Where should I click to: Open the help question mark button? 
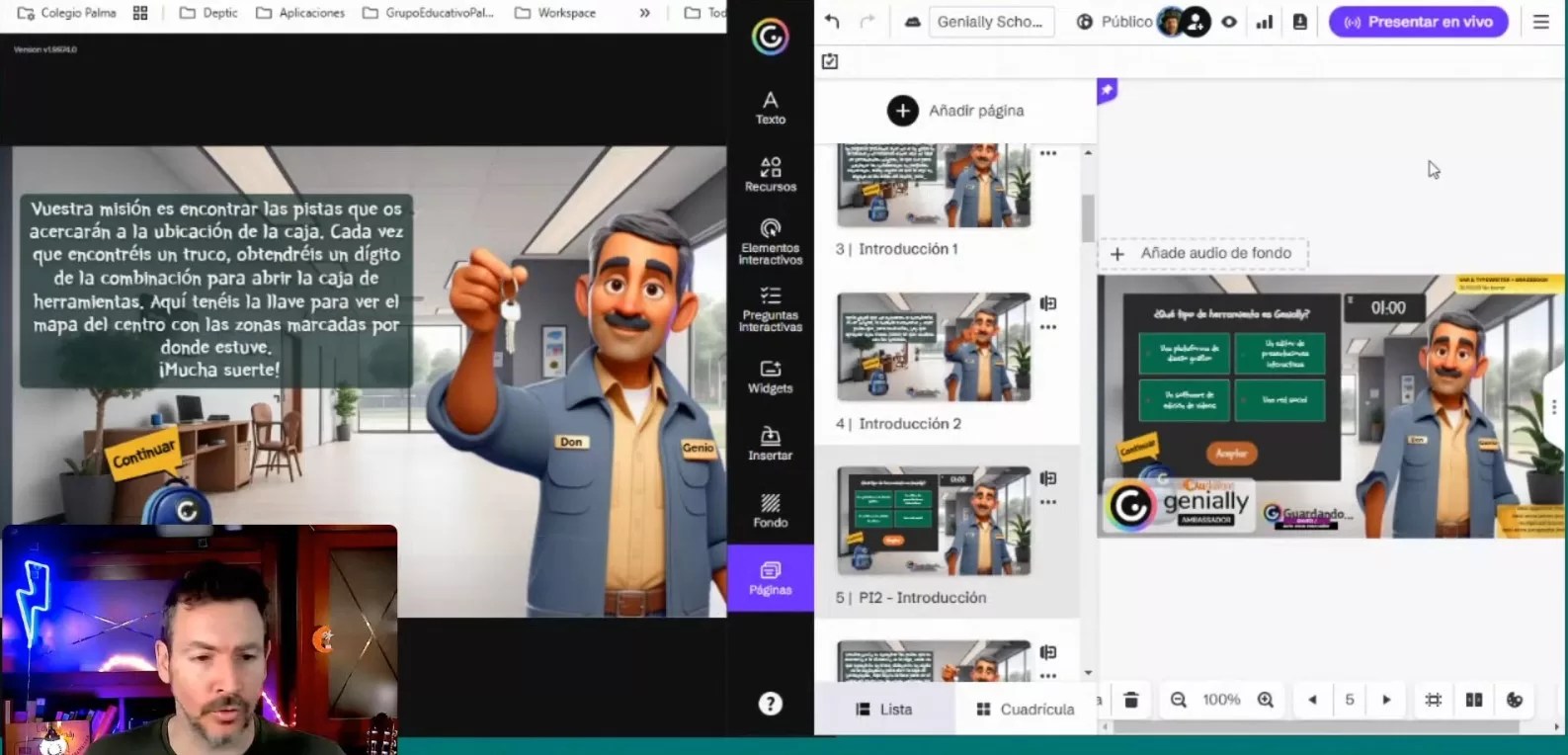click(770, 704)
